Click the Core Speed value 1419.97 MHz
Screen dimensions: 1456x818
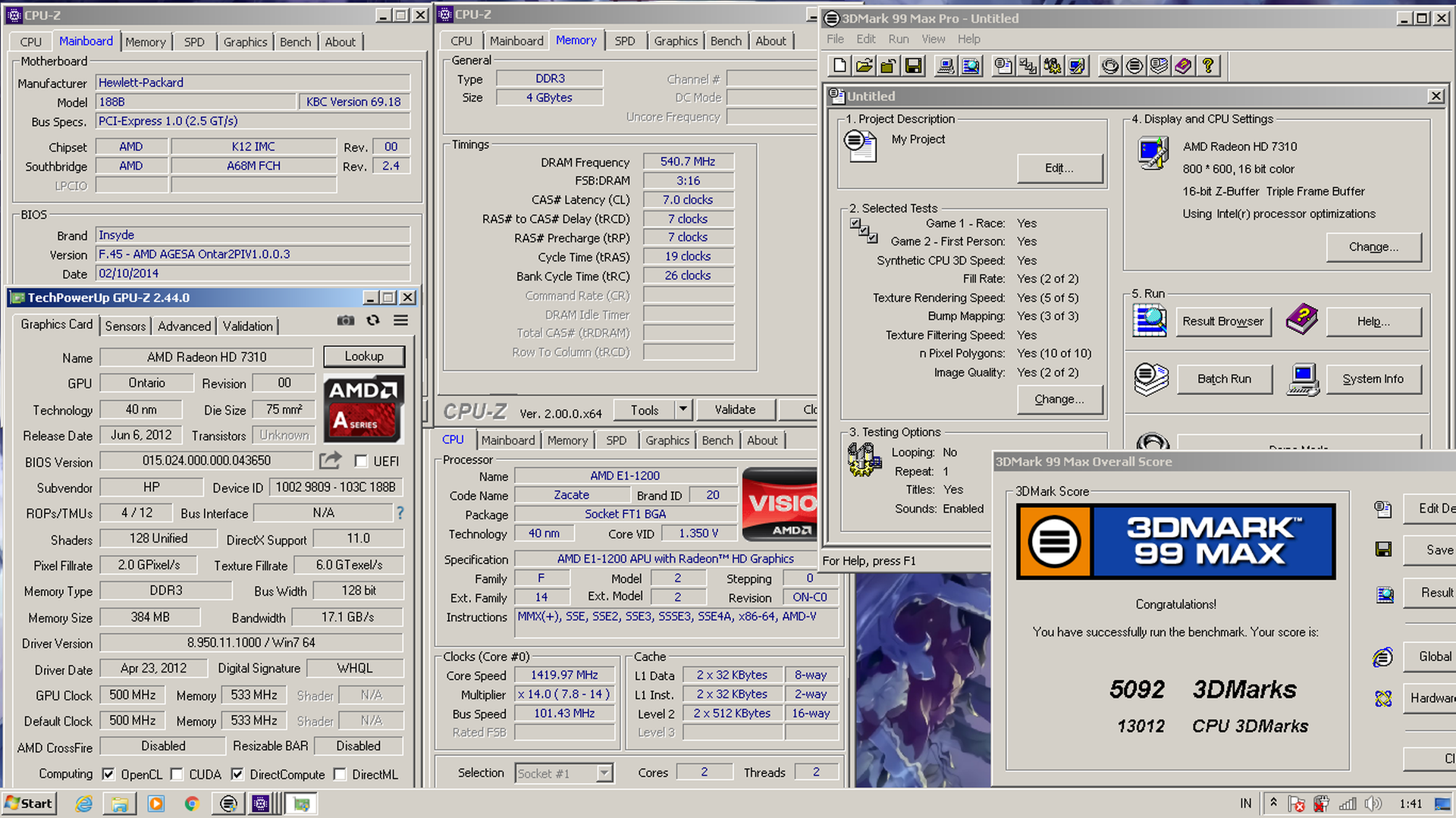(564, 675)
